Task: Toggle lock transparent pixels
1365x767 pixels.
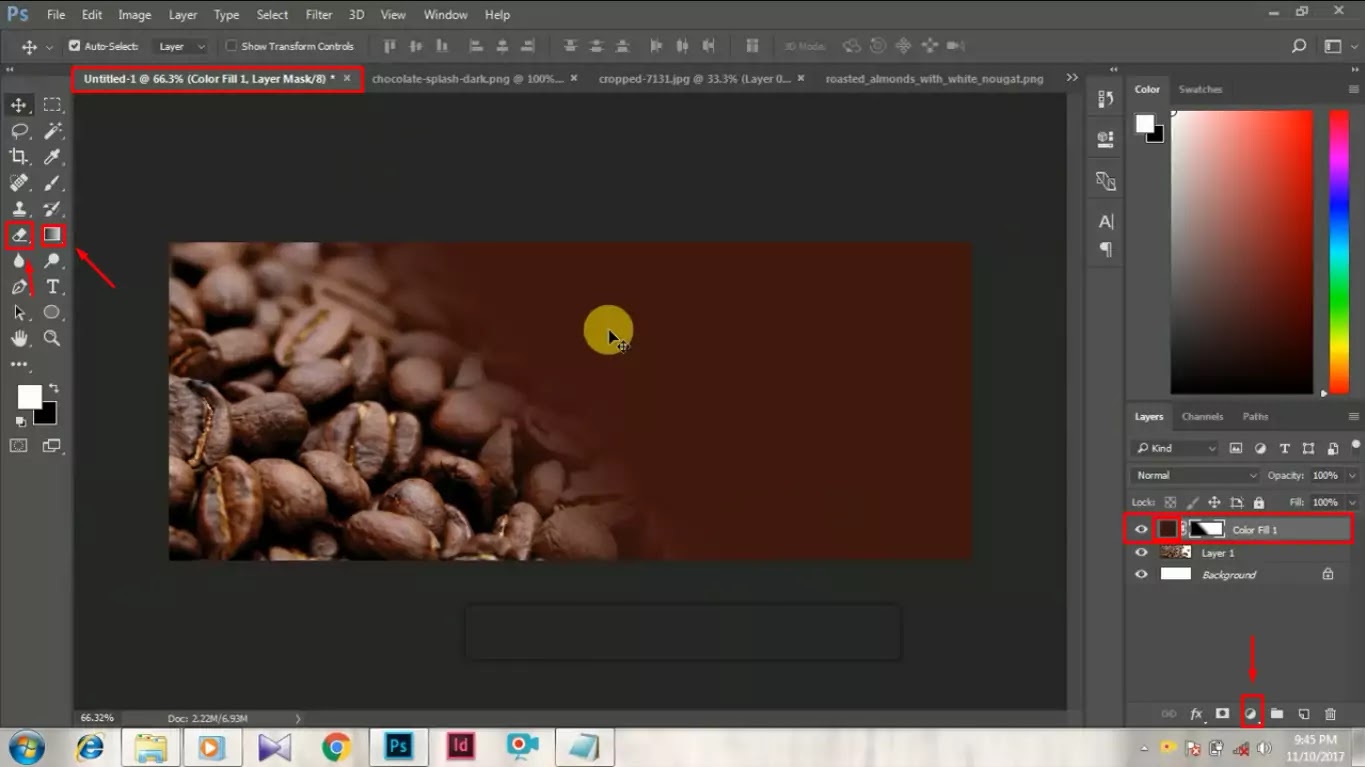Action: pos(1170,502)
